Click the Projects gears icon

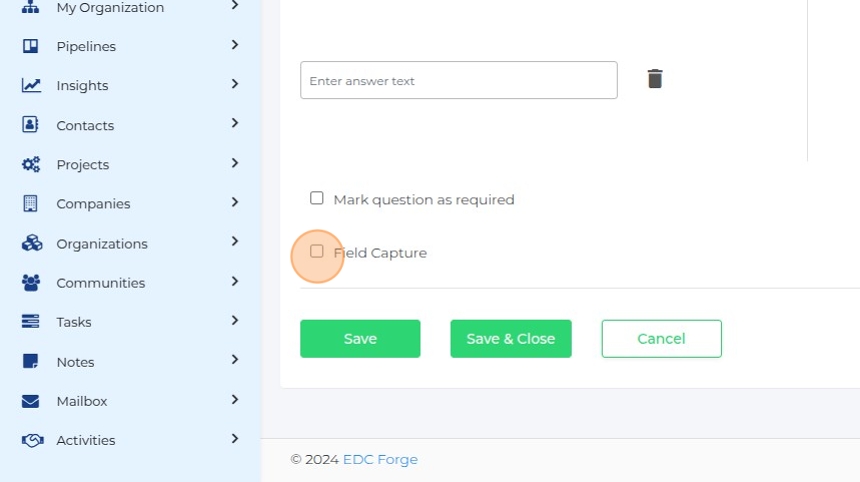tap(31, 164)
